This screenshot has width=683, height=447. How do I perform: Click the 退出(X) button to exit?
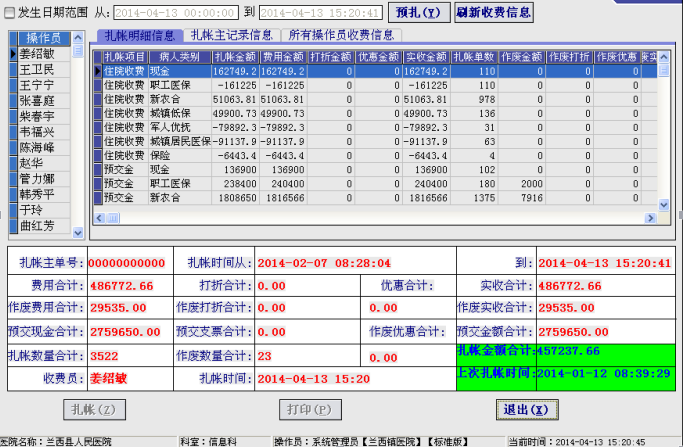pyautogui.click(x=524, y=409)
